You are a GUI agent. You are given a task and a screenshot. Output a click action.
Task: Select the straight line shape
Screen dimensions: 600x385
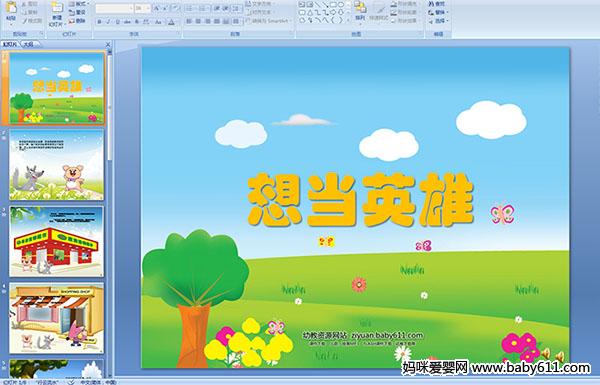(x=318, y=5)
